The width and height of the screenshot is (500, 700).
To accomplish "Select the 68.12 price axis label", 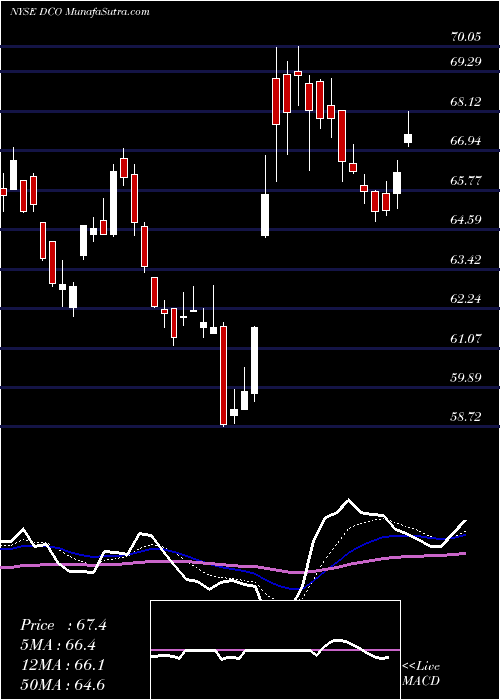I will pyautogui.click(x=466, y=102).
